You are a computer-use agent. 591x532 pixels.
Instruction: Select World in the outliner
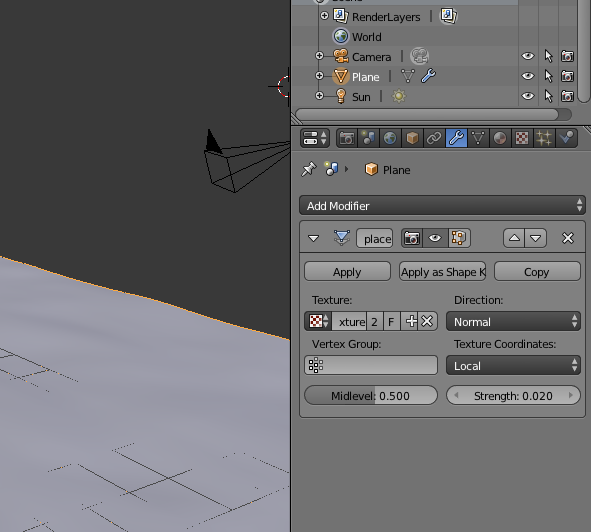point(367,37)
